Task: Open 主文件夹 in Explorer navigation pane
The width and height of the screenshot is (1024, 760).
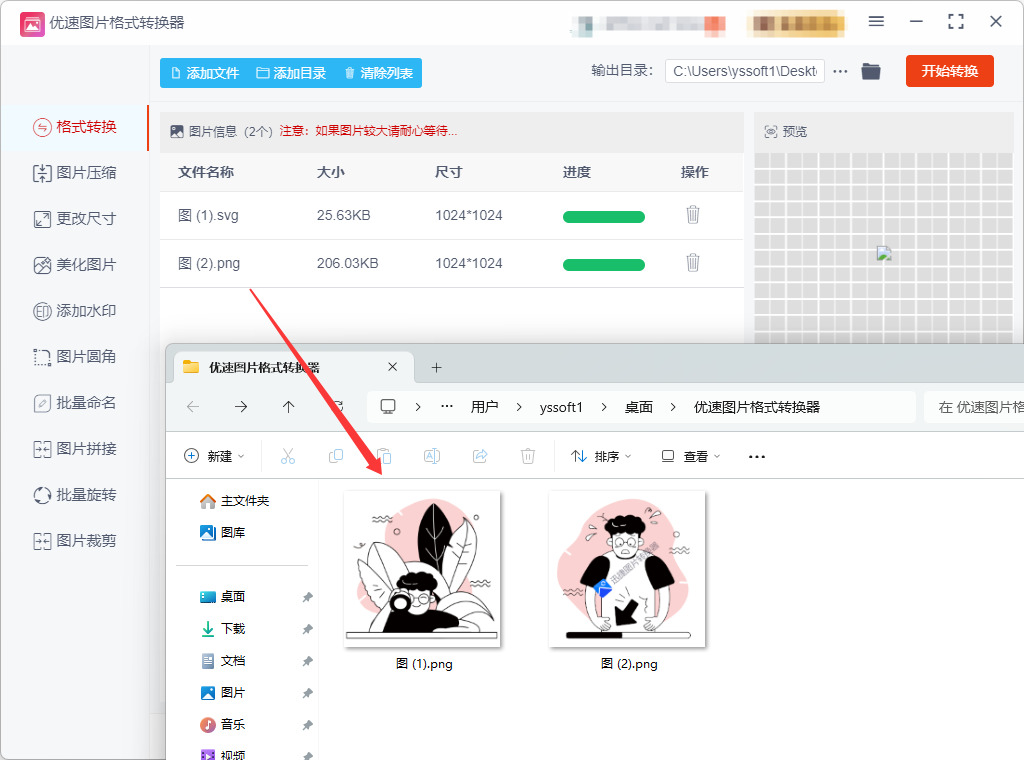Action: coord(234,501)
